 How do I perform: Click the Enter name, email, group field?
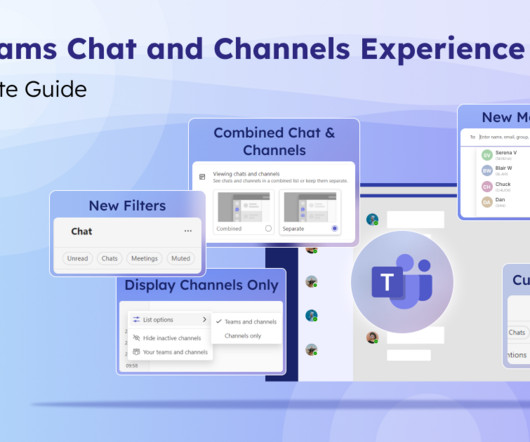point(504,137)
